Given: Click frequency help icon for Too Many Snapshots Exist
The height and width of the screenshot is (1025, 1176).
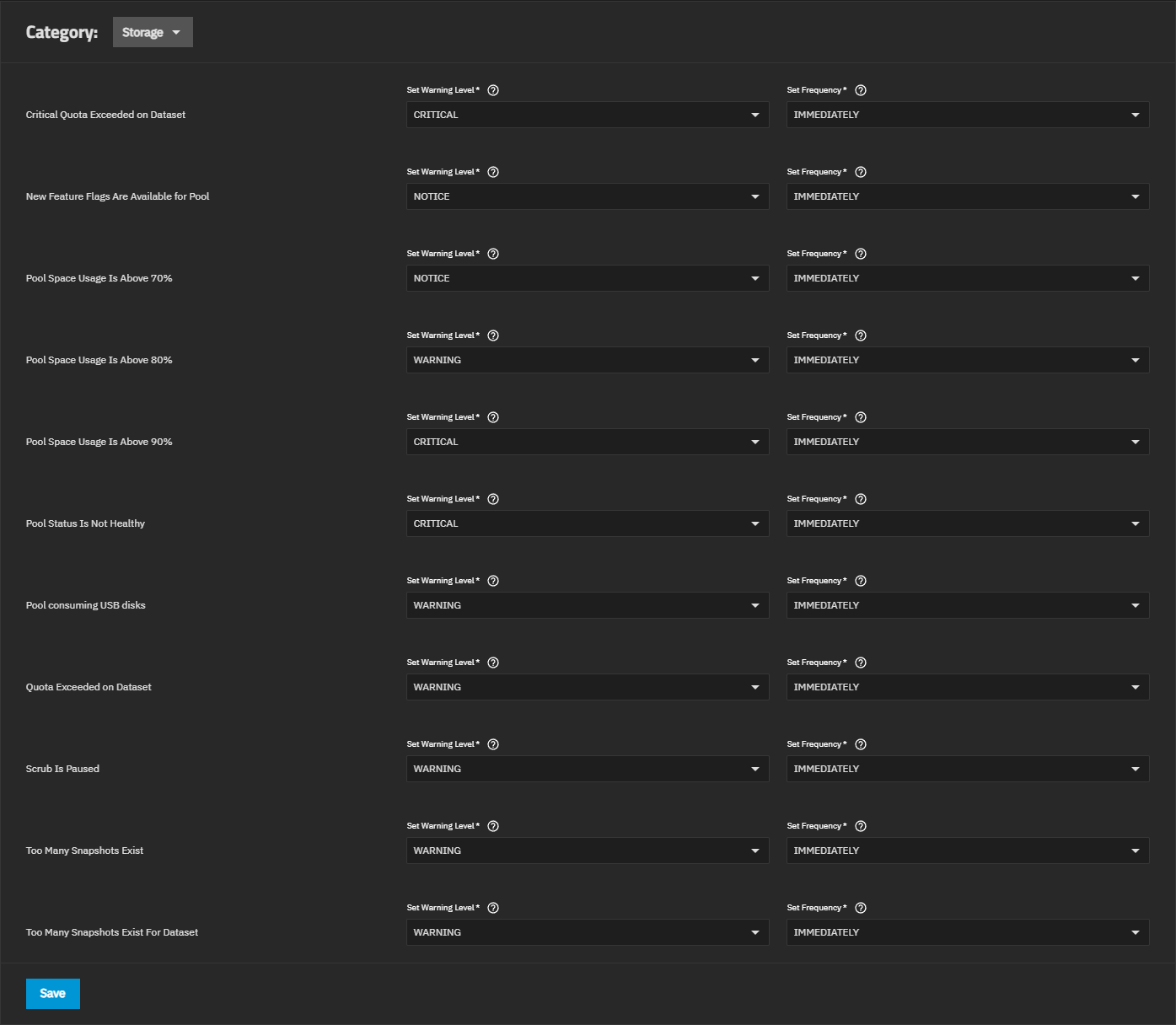Looking at the screenshot, I should click(x=861, y=826).
